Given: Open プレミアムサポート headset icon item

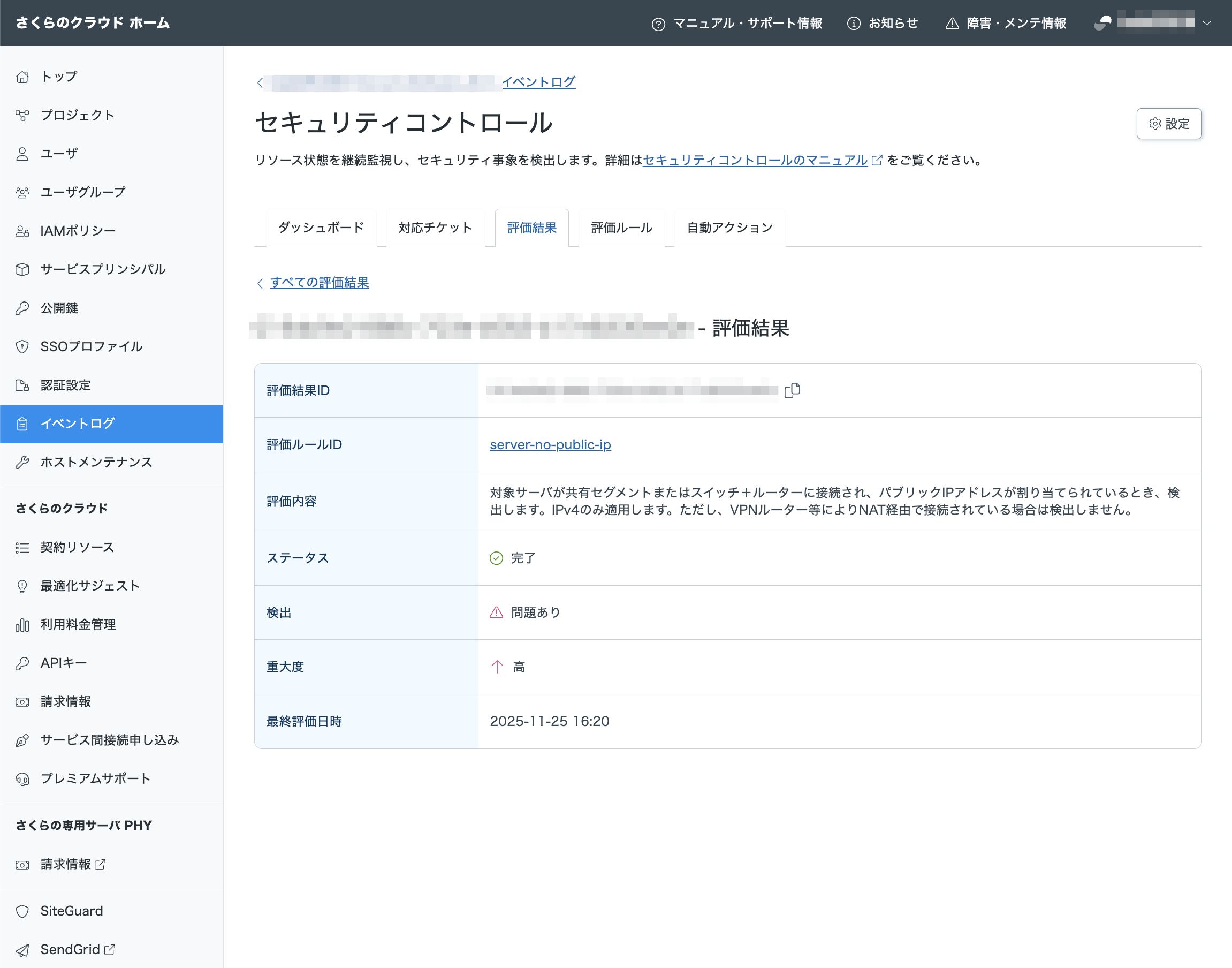Looking at the screenshot, I should pos(22,780).
